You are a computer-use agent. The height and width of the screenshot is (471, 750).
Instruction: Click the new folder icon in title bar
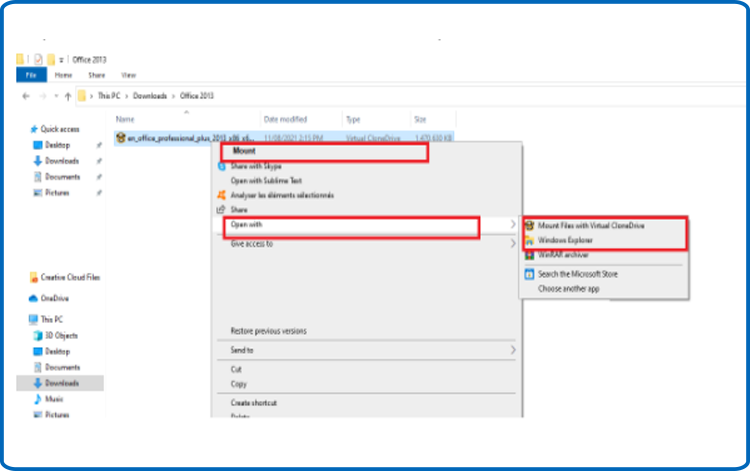coord(51,59)
